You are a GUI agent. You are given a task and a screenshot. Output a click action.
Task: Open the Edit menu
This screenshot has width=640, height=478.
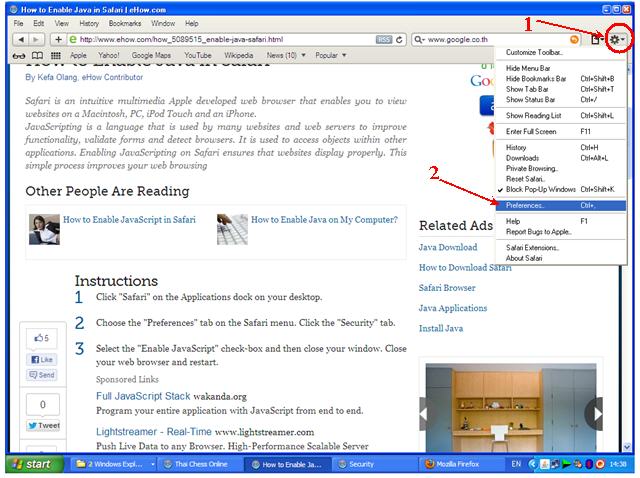click(x=38, y=24)
